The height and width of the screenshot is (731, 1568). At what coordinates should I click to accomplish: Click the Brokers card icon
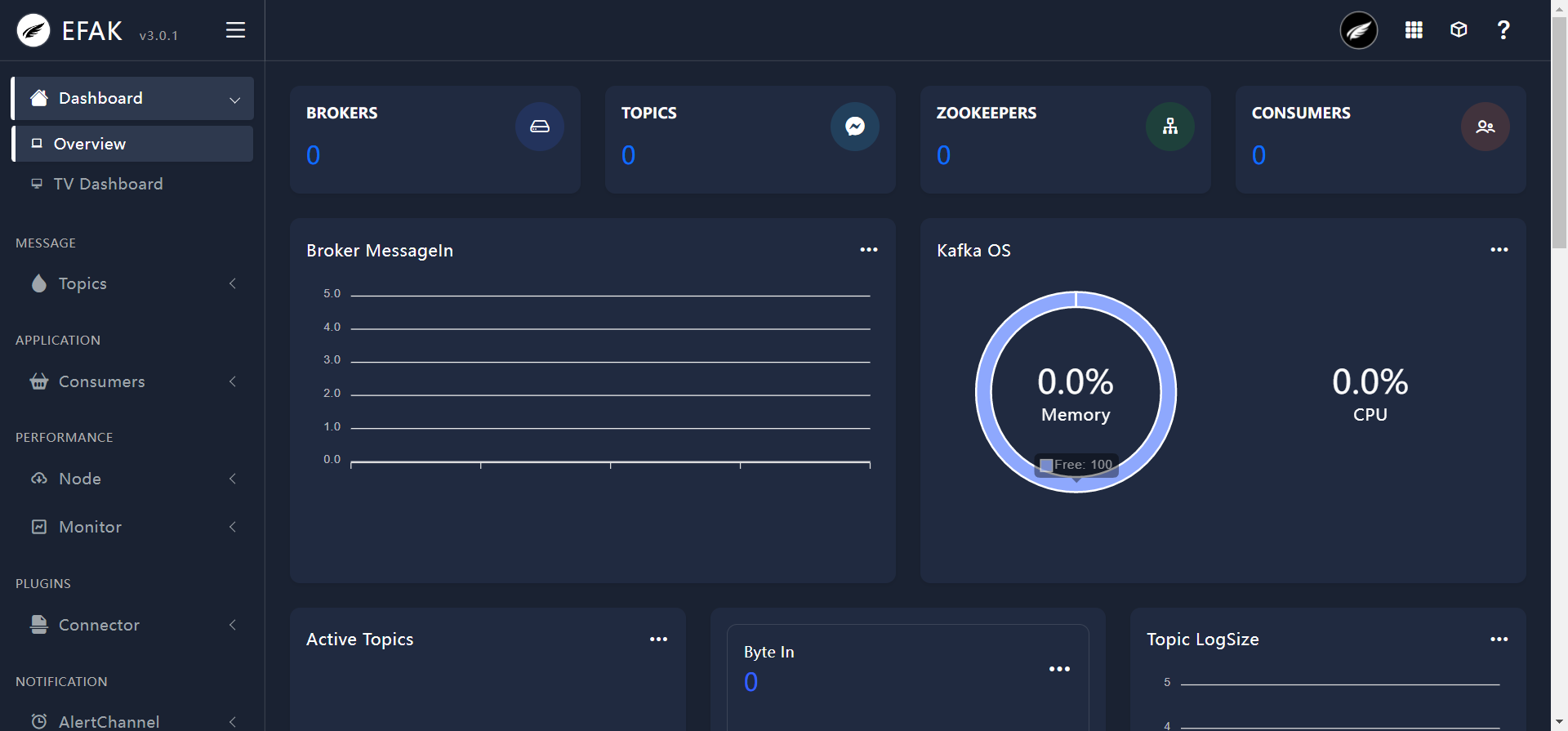(540, 127)
